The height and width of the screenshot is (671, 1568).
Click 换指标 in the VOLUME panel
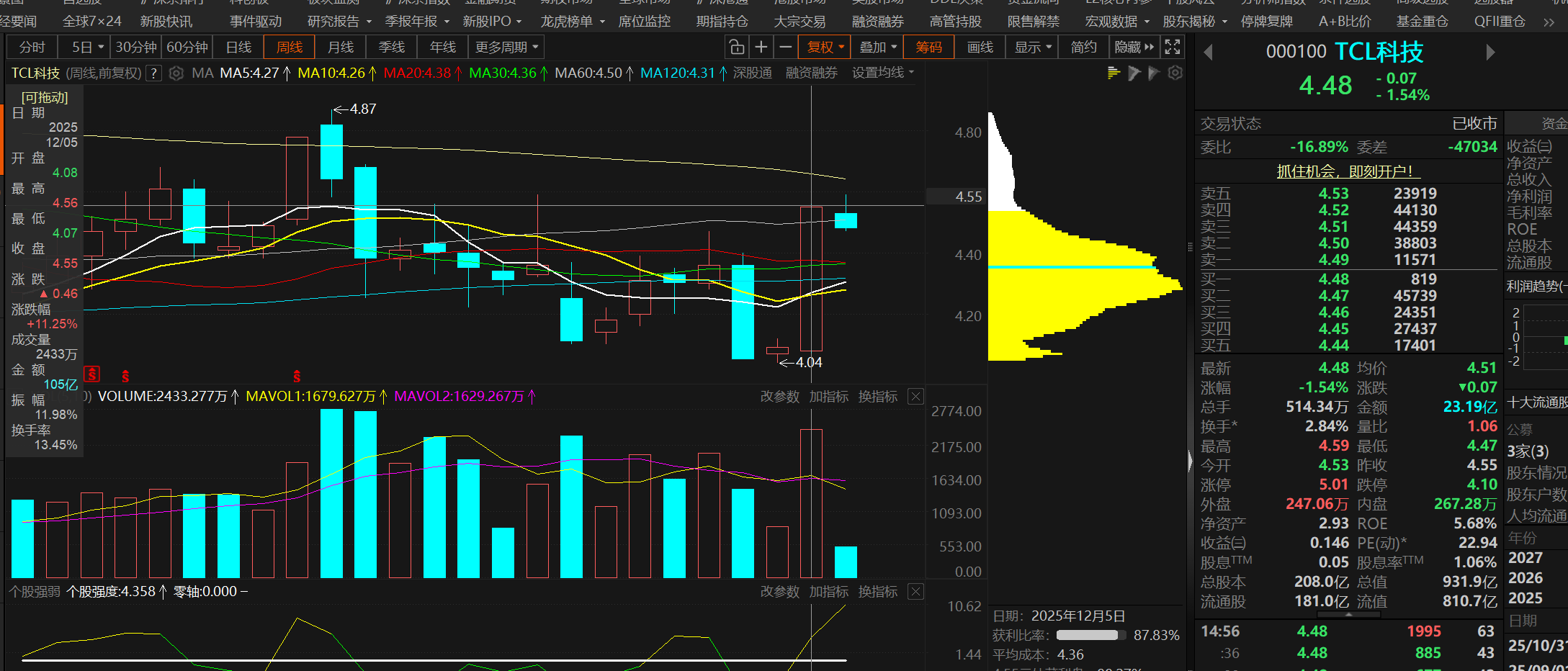878,397
